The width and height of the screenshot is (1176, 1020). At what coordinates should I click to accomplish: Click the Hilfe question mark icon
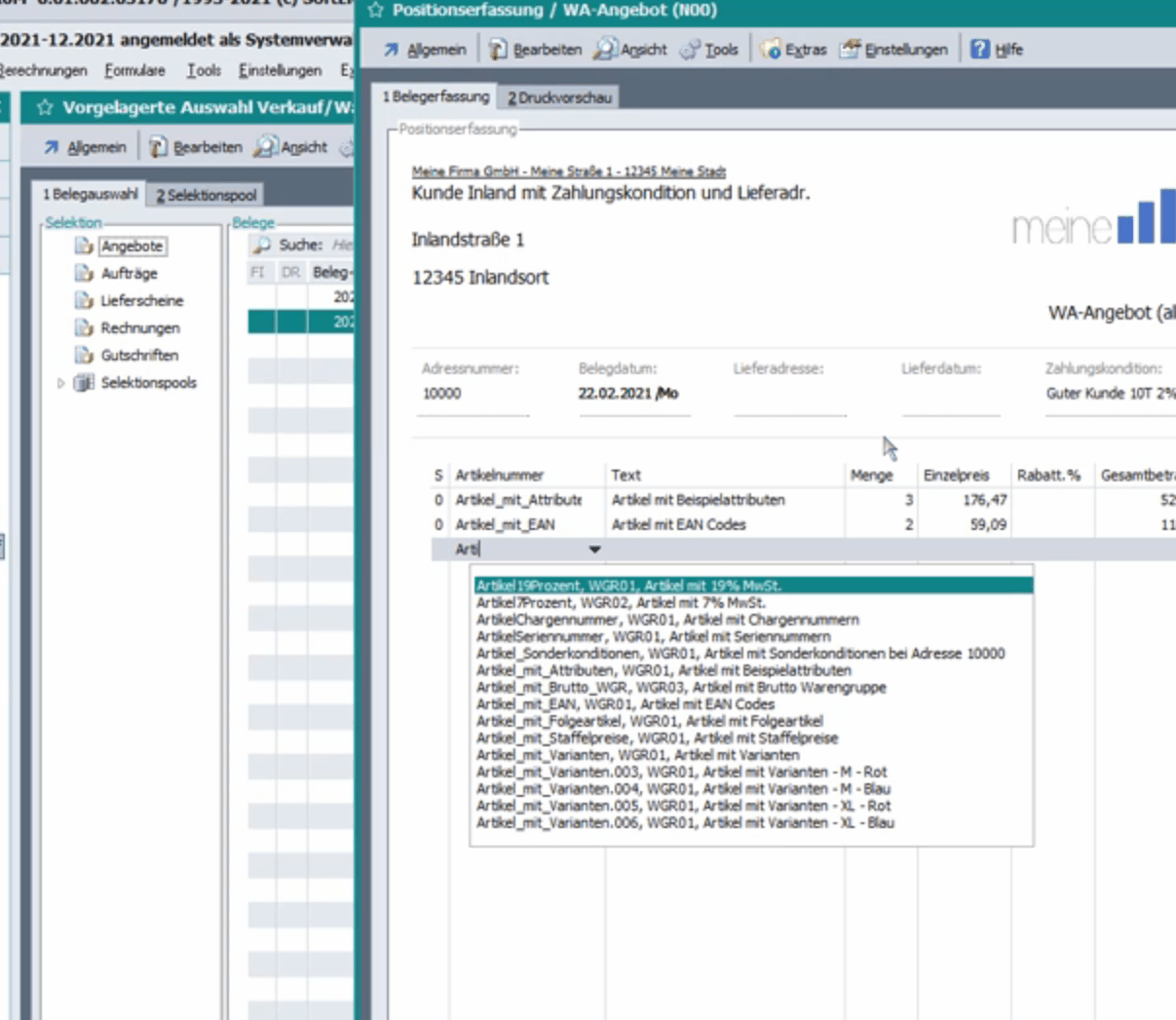979,49
